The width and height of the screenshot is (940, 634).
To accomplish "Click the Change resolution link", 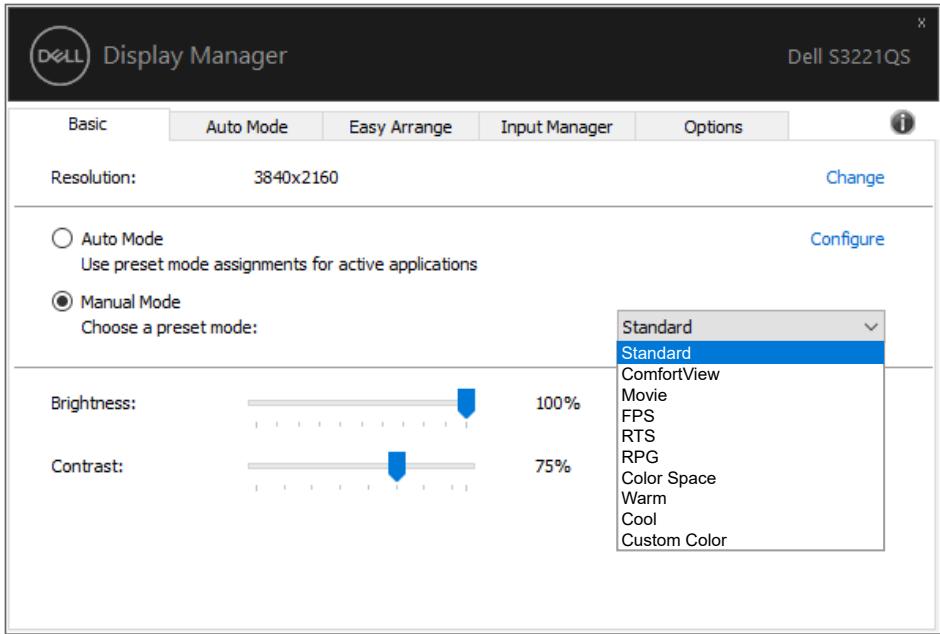I will coord(855,177).
